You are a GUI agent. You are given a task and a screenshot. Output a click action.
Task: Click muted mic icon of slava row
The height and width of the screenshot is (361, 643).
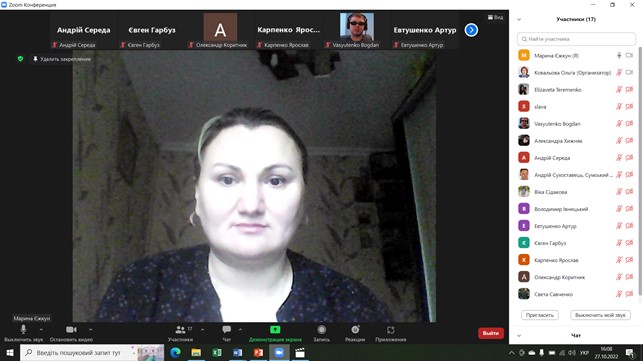click(619, 107)
